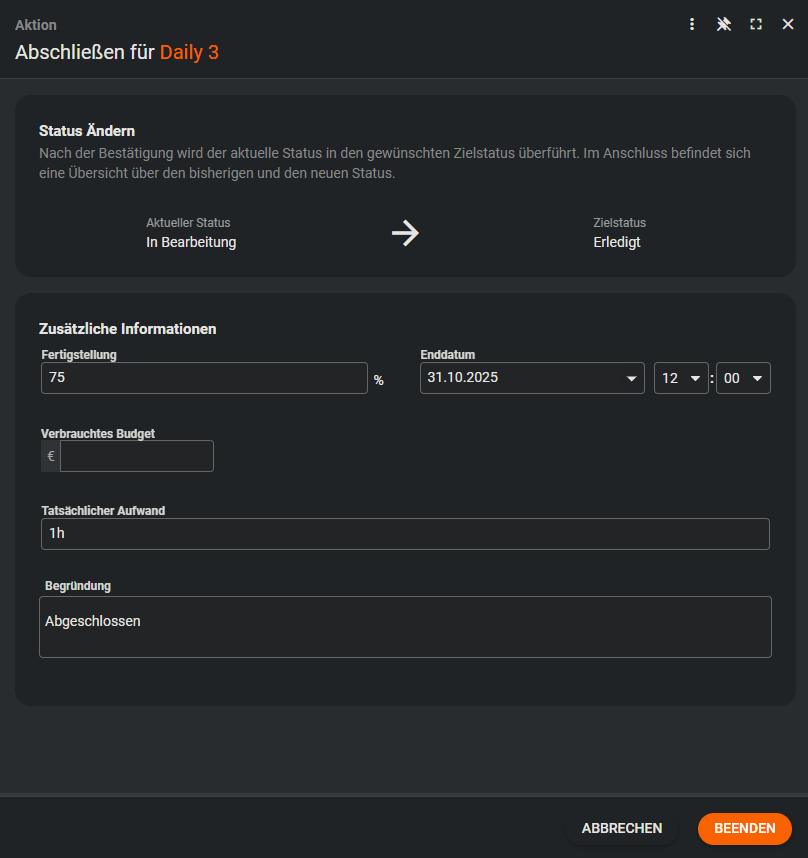The width and height of the screenshot is (808, 858).
Task: Expand dialog to fullscreen
Action: (756, 24)
